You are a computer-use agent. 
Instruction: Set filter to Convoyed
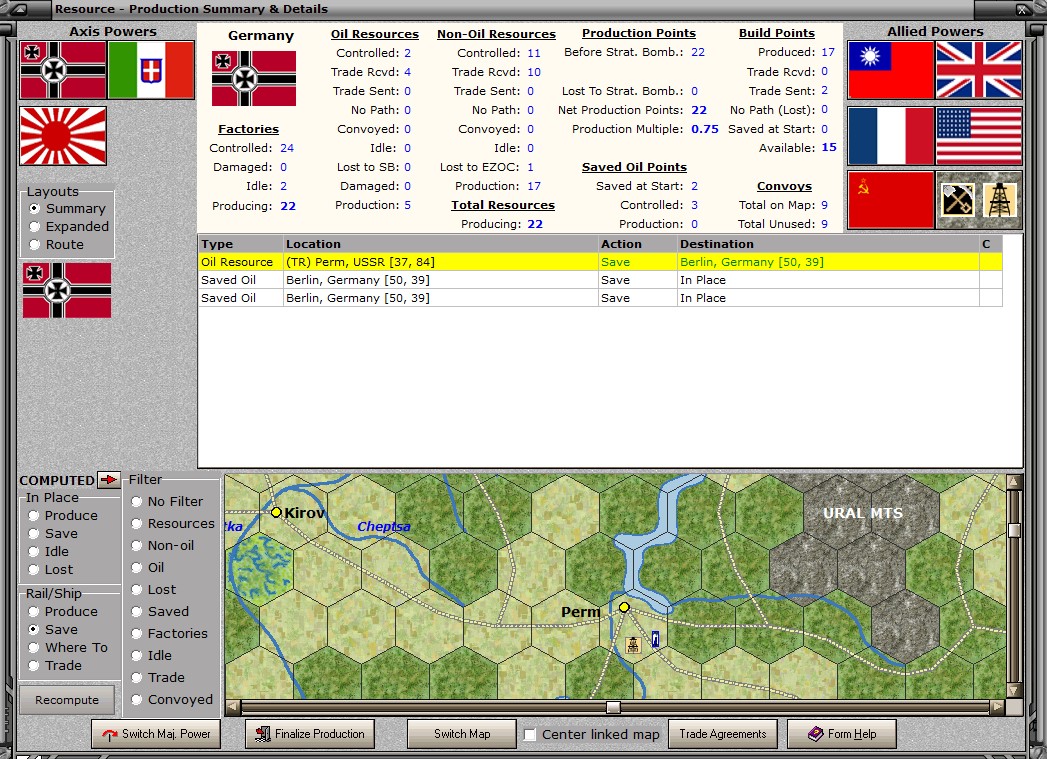[172, 700]
